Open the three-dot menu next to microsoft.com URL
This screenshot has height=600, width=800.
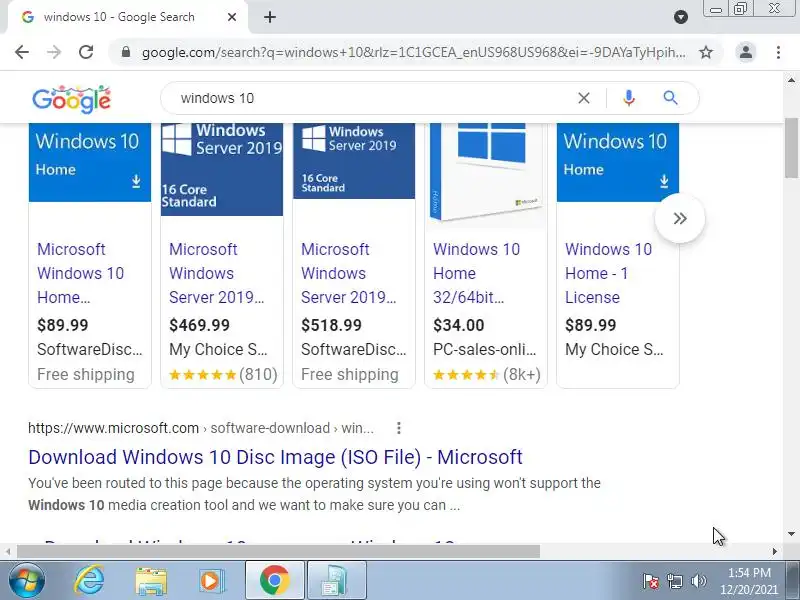(398, 428)
